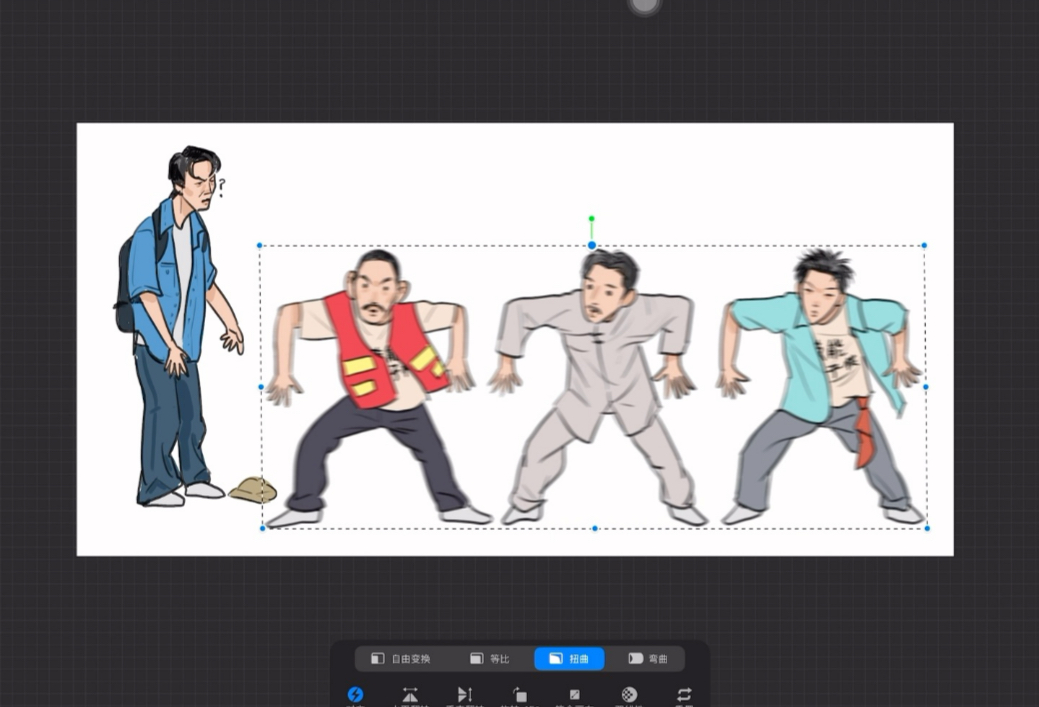
Task: Click the top-right corner transform node
Action: (x=924, y=246)
